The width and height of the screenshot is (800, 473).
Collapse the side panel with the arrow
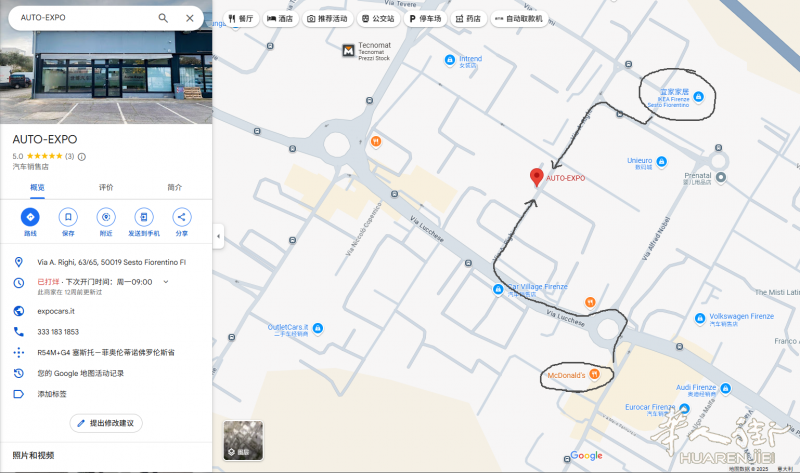(x=218, y=236)
